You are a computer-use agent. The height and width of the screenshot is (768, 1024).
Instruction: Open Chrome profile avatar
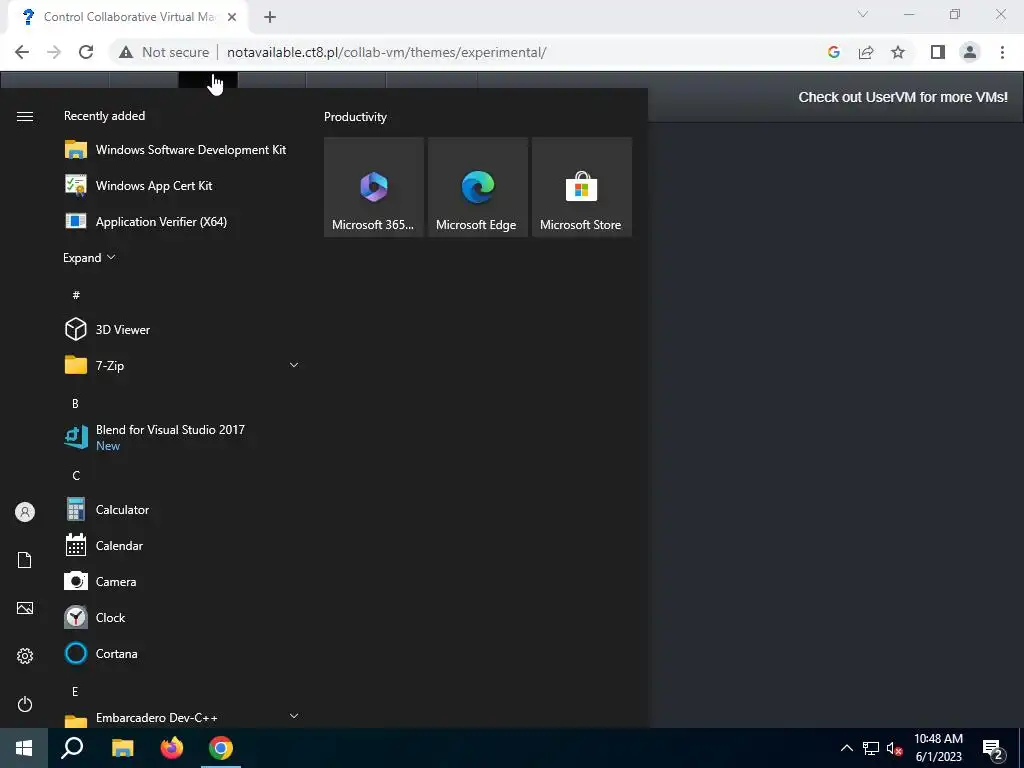970,52
